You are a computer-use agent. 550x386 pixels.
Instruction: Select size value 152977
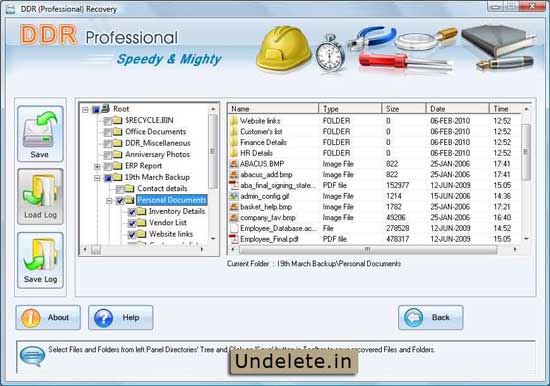pyautogui.click(x=397, y=185)
